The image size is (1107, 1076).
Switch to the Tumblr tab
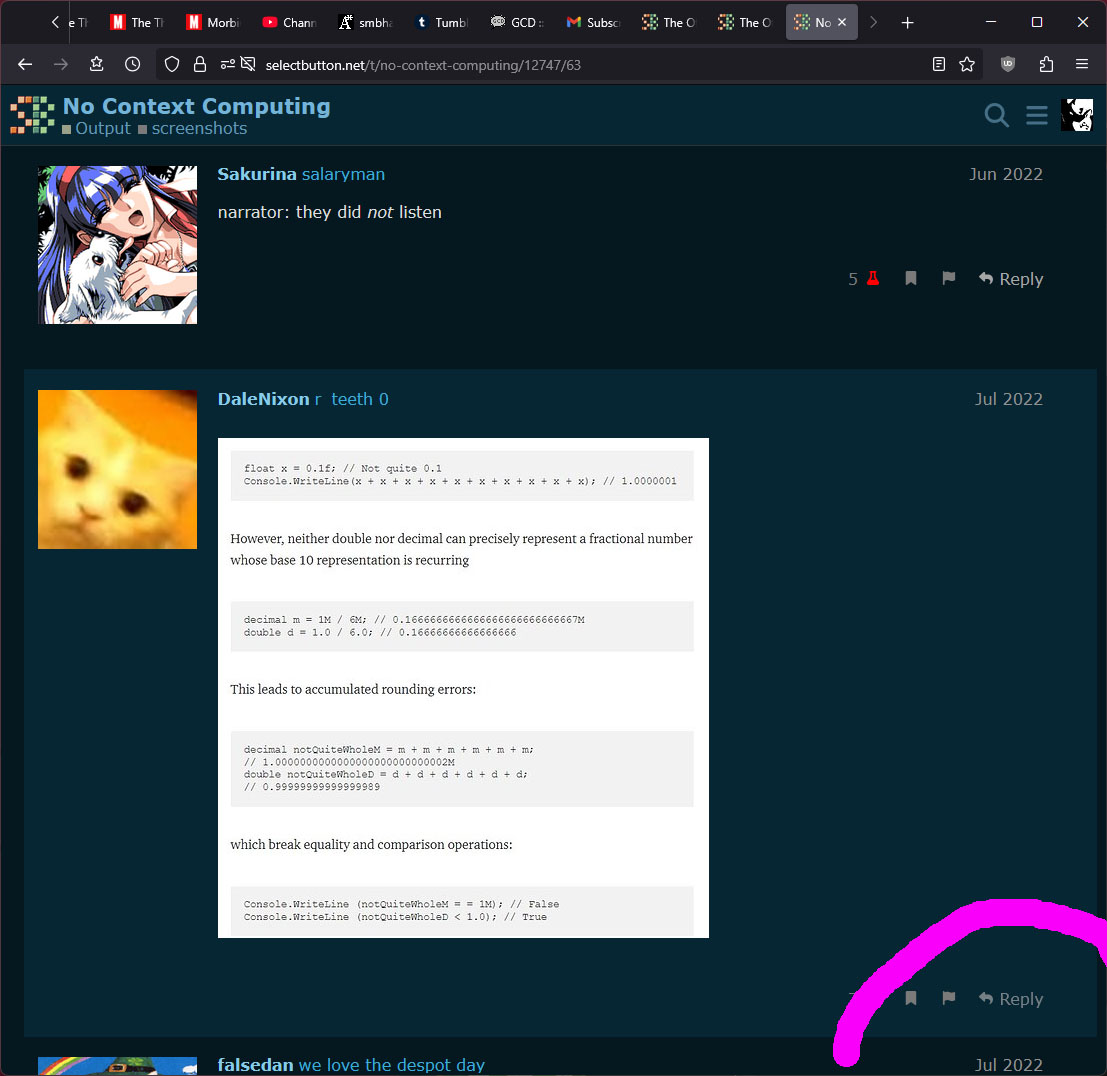click(x=445, y=22)
